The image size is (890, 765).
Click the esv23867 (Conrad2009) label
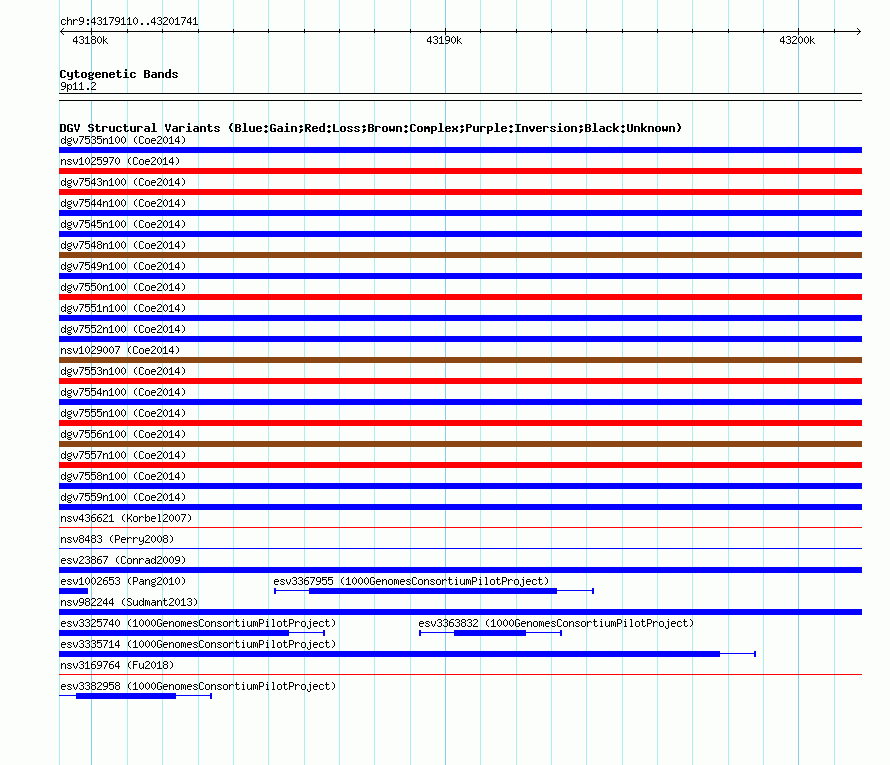click(x=123, y=560)
